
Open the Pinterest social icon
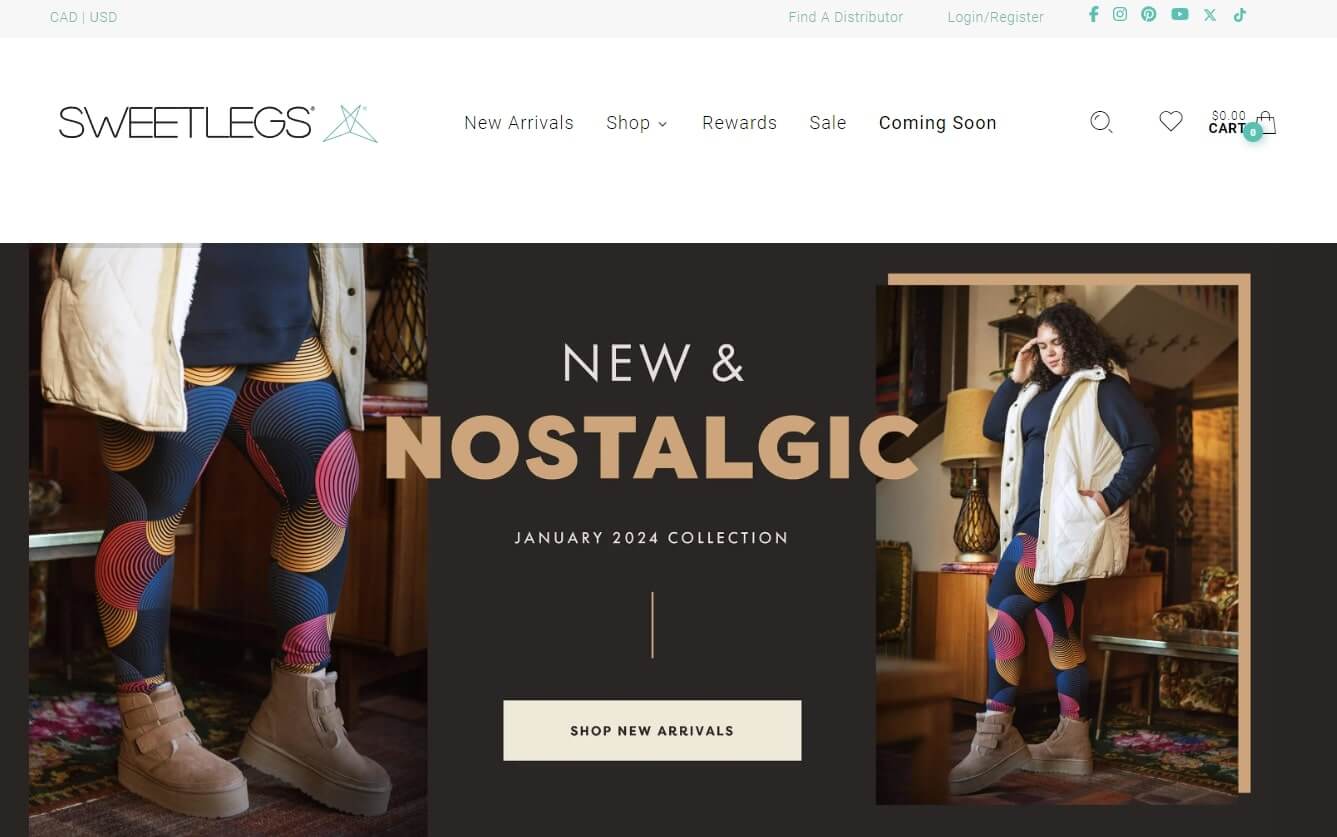click(1149, 15)
